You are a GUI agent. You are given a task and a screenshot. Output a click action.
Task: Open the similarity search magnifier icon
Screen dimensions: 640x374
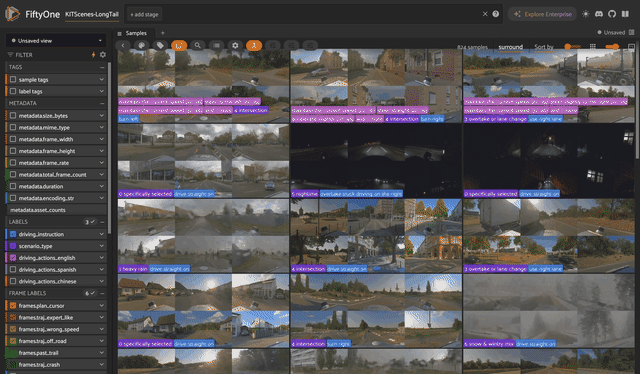tap(198, 45)
